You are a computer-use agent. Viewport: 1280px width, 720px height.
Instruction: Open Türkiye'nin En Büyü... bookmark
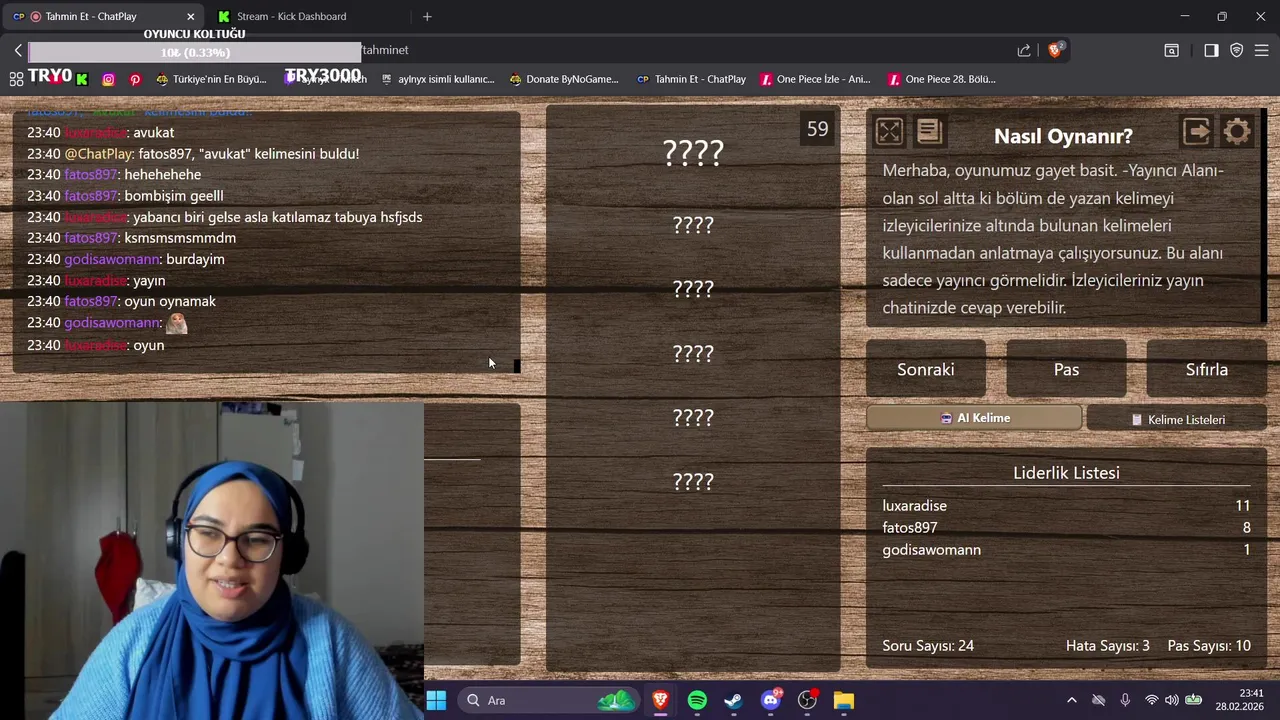coord(211,79)
